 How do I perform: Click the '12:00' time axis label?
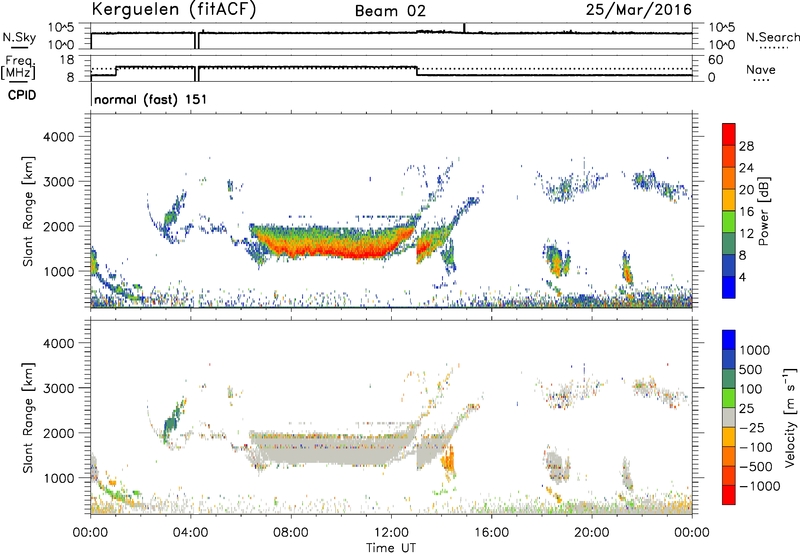tap(391, 533)
